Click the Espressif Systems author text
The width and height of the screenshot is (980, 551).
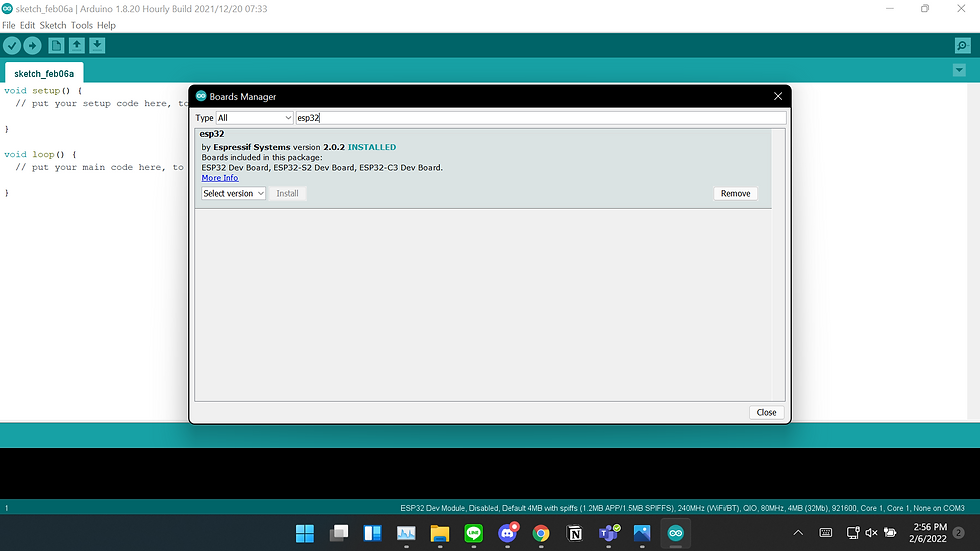[252, 147]
